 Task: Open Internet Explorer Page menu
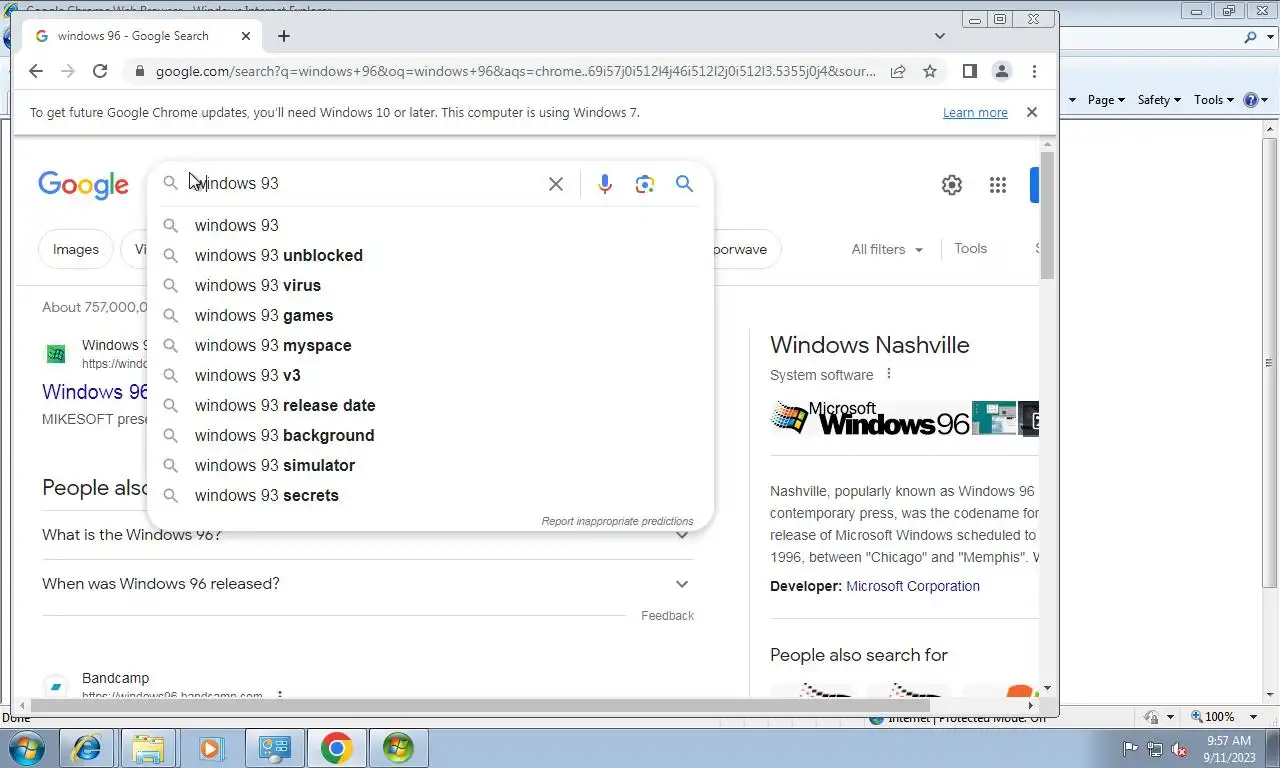(x=1106, y=100)
